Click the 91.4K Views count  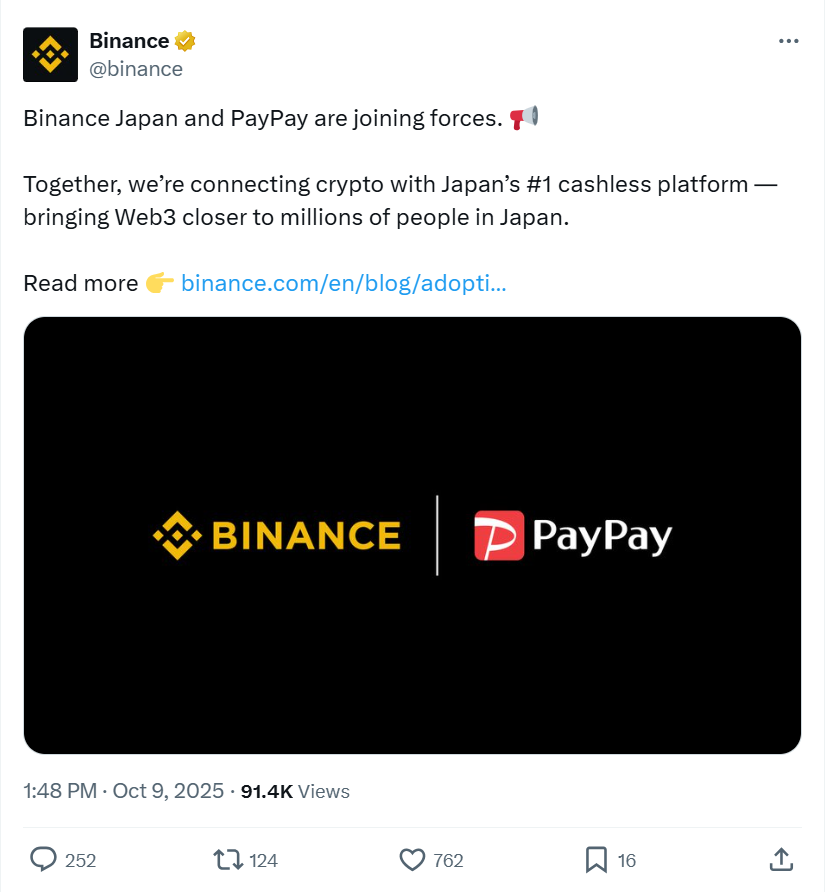[x=296, y=791]
